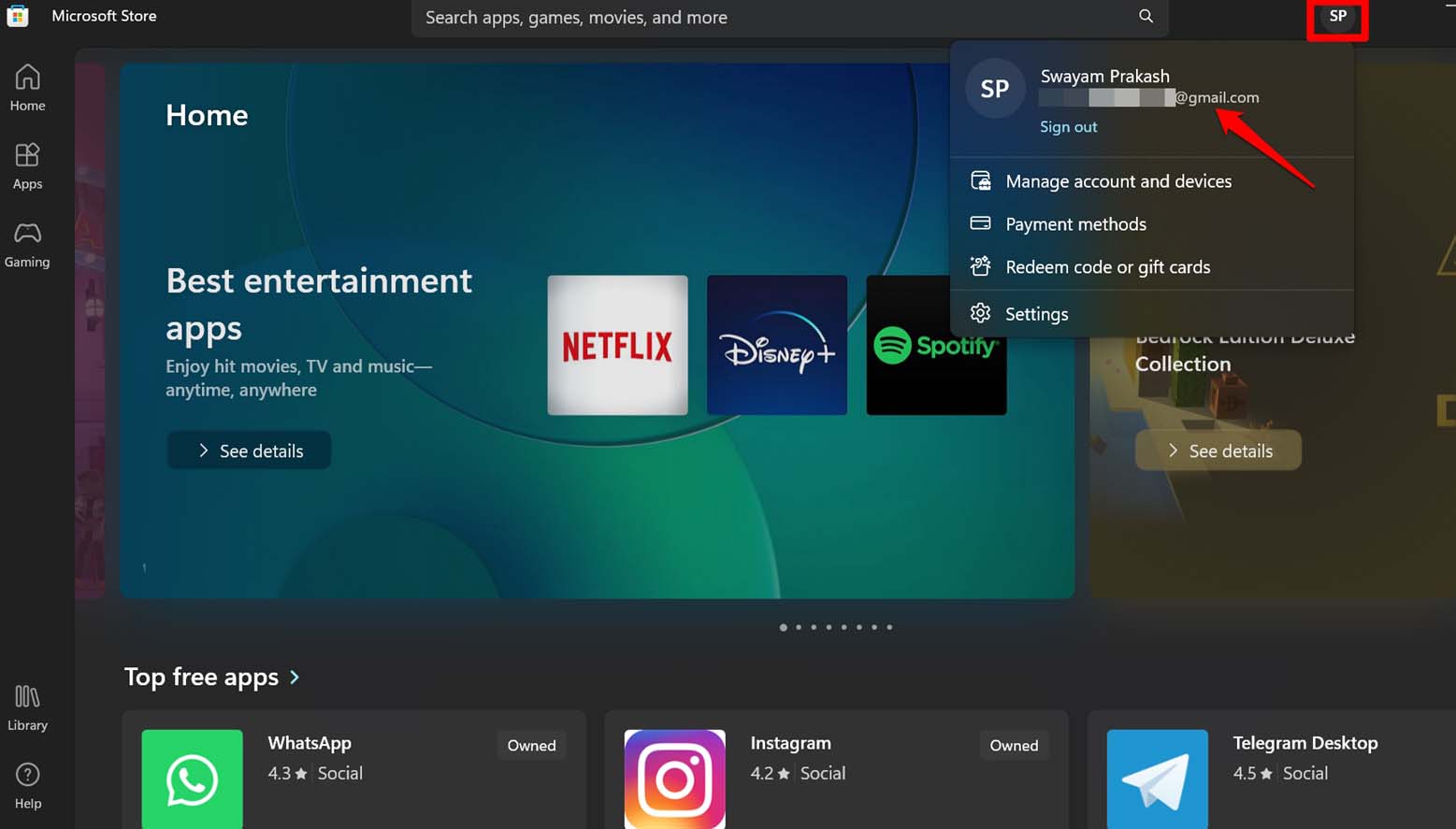This screenshot has width=1456, height=829.
Task: Choose Redeem code or gift cards
Action: pos(1108,267)
